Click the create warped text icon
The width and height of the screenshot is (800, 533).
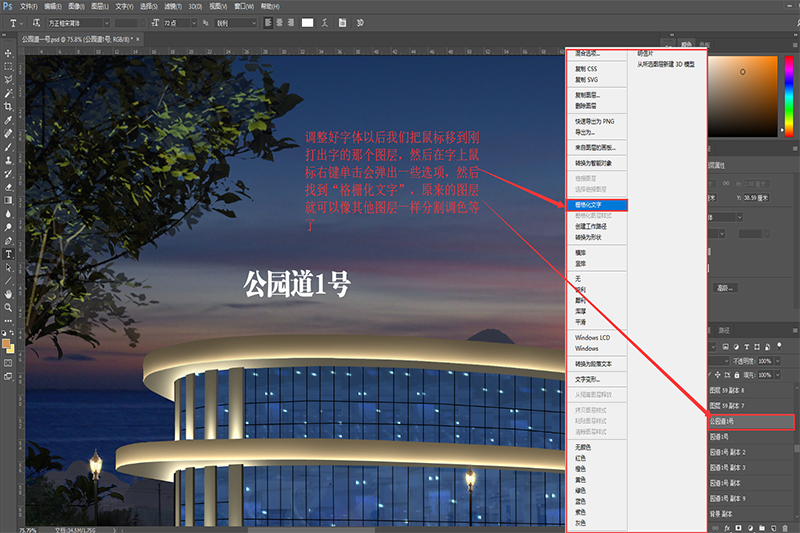tap(326, 22)
